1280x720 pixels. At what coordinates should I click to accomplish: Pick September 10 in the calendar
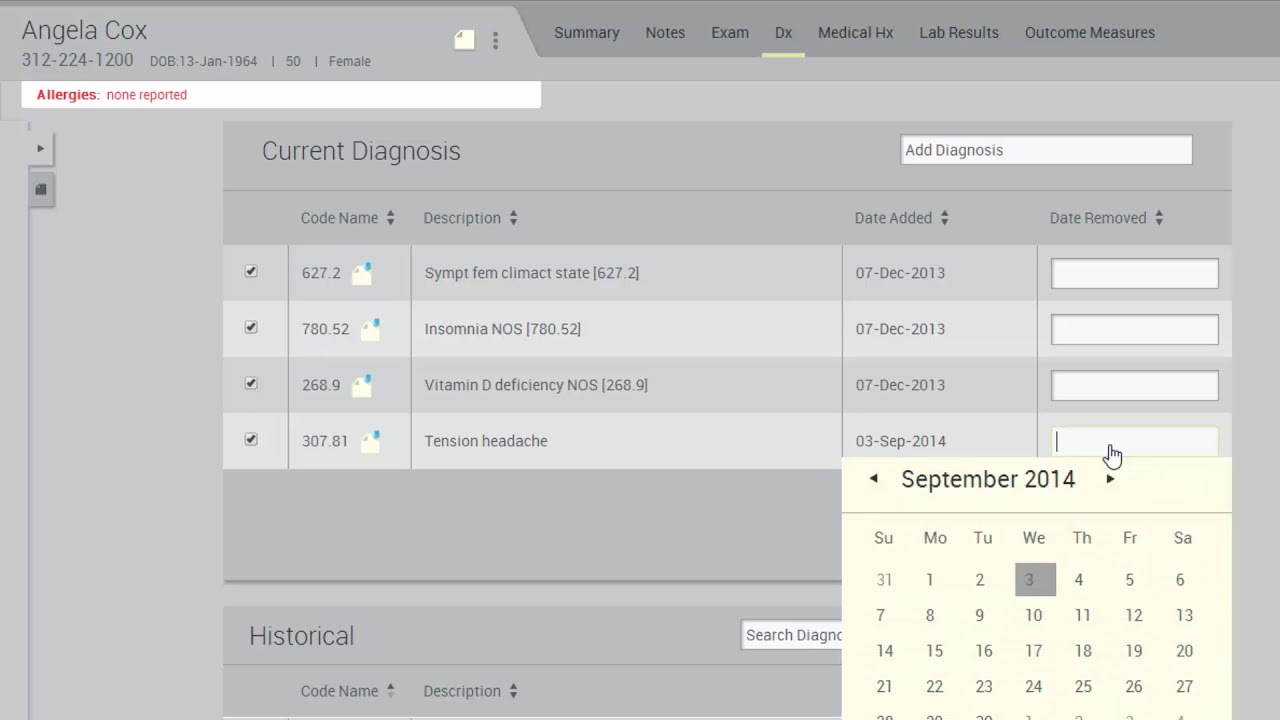[x=1034, y=615]
